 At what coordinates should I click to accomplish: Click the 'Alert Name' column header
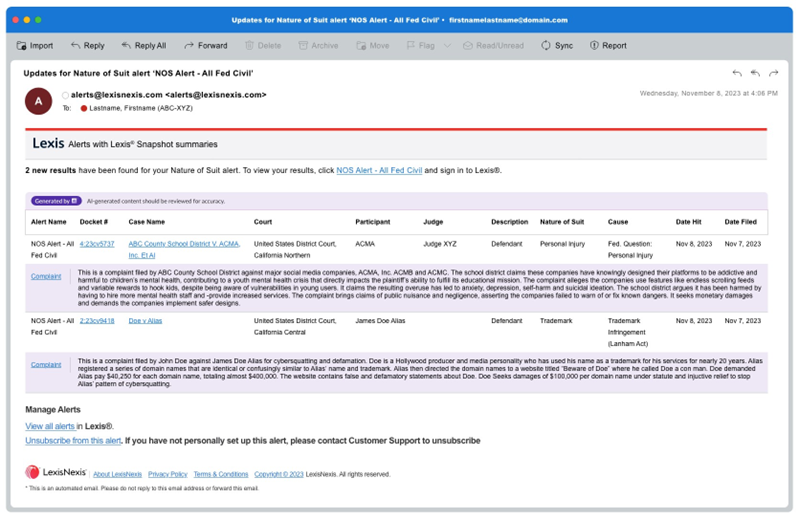pos(48,222)
